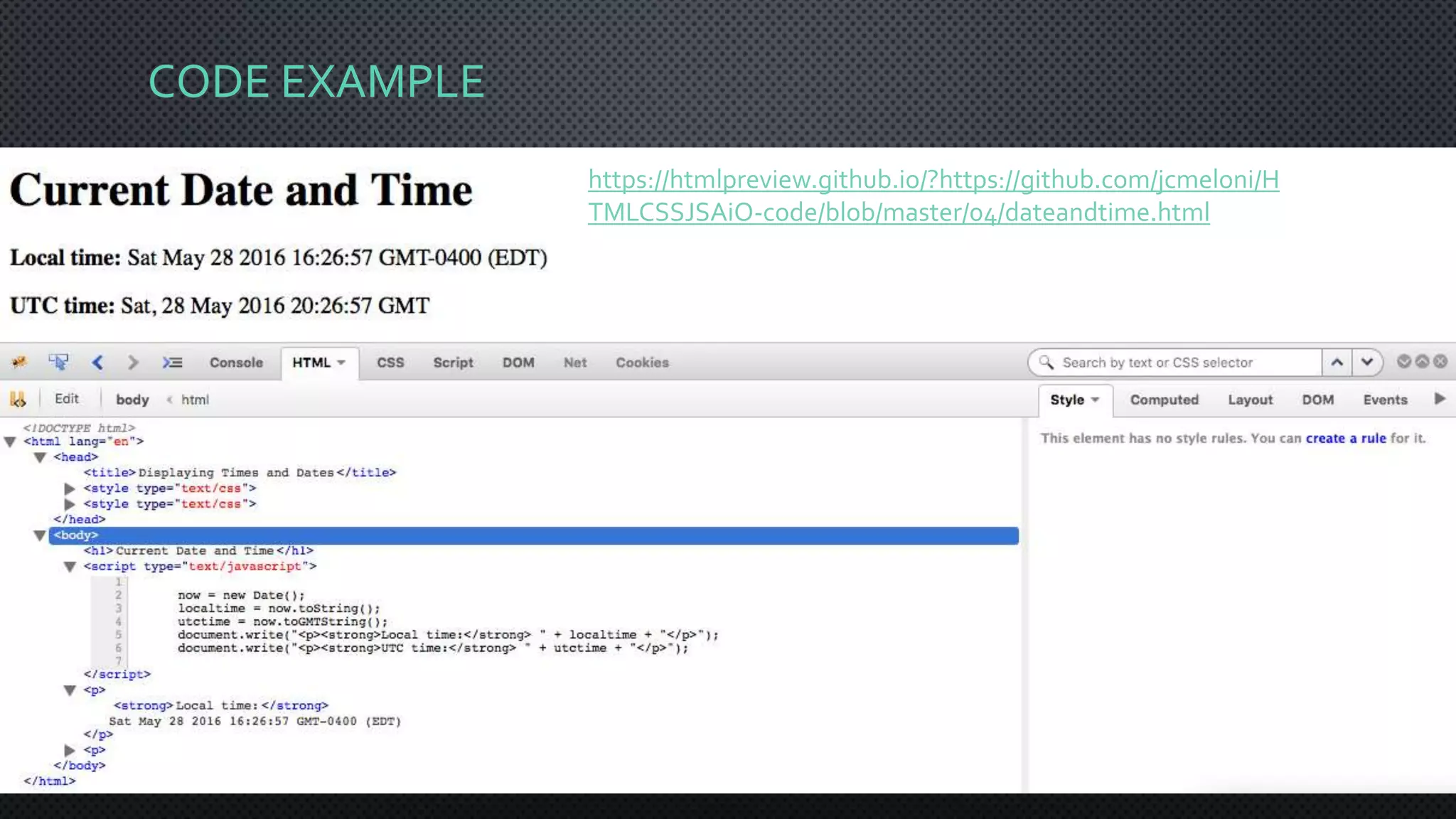
Task: Click the closing /script tag
Action: (x=117, y=674)
